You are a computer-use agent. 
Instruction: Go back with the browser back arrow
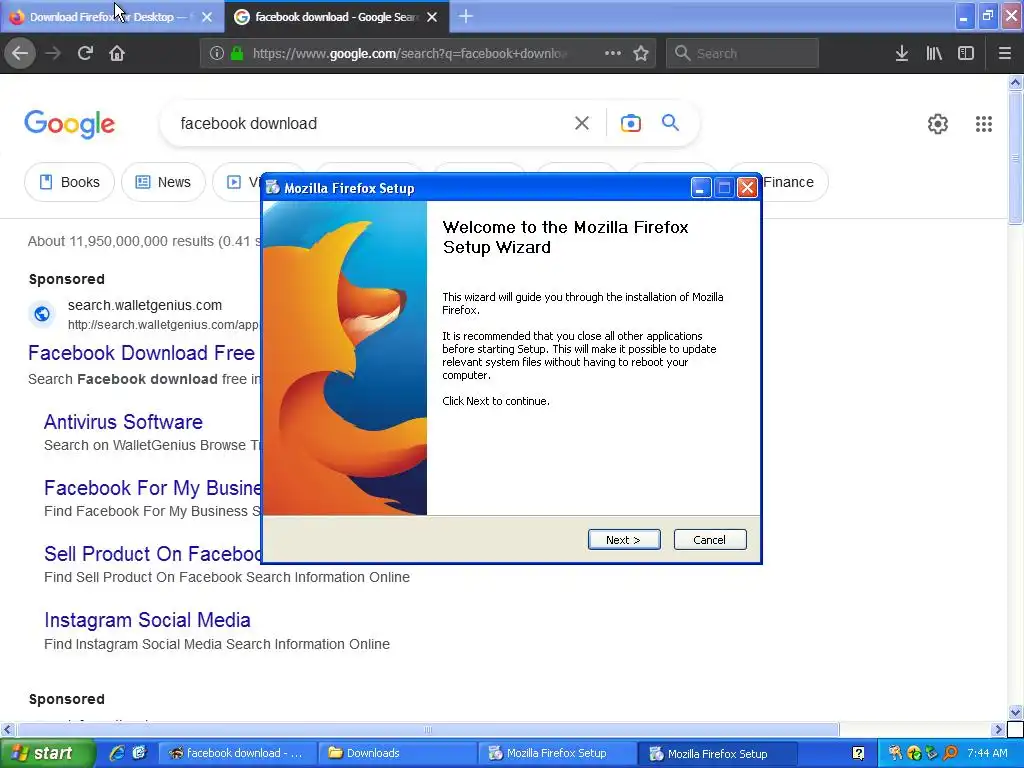pos(20,54)
